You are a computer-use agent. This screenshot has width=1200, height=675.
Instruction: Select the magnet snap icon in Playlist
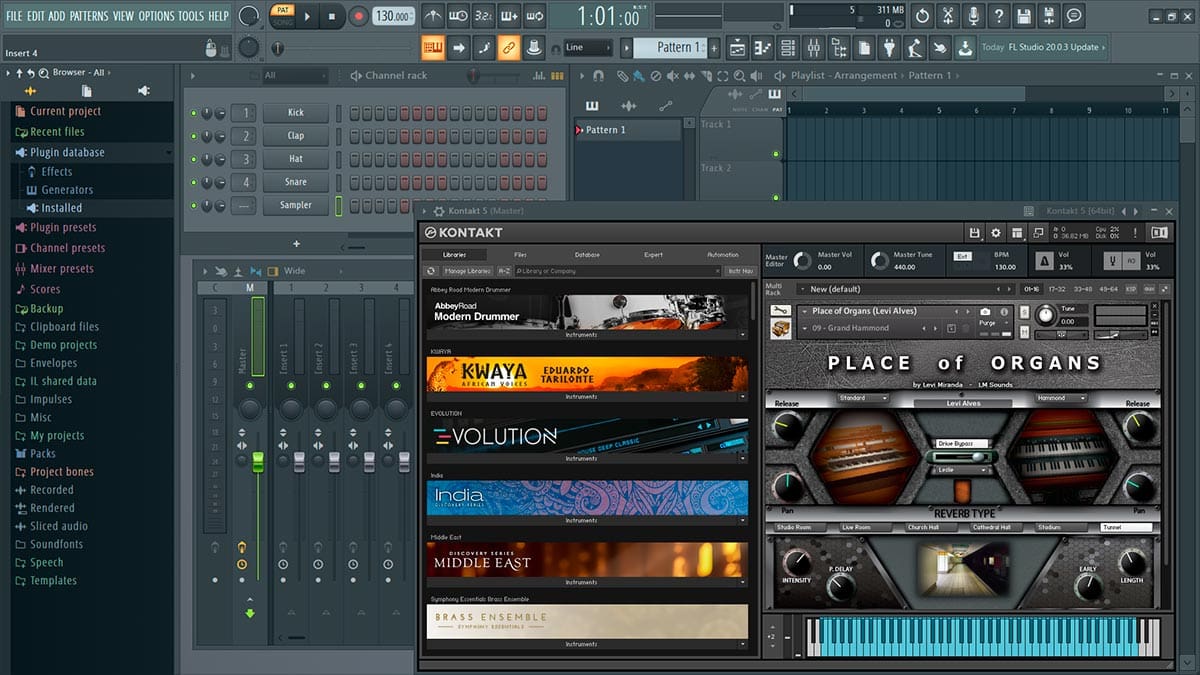click(x=598, y=76)
